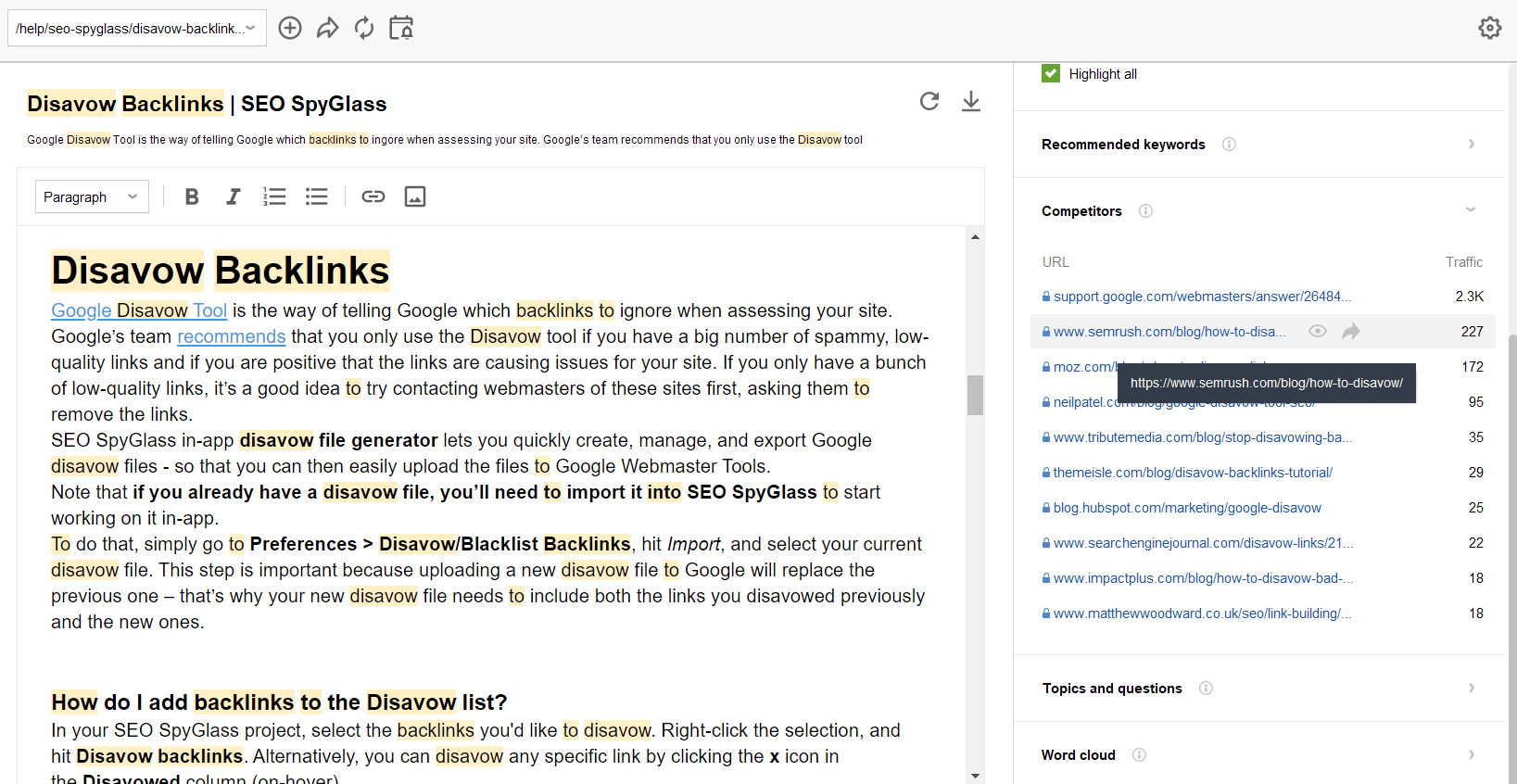Toggle italic formatting
The image size is (1517, 784).
[233, 196]
